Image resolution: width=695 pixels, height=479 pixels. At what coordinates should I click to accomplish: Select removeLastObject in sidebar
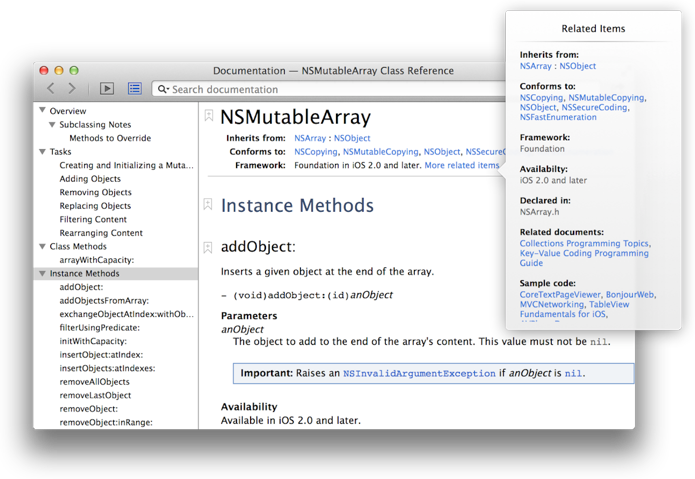click(95, 395)
